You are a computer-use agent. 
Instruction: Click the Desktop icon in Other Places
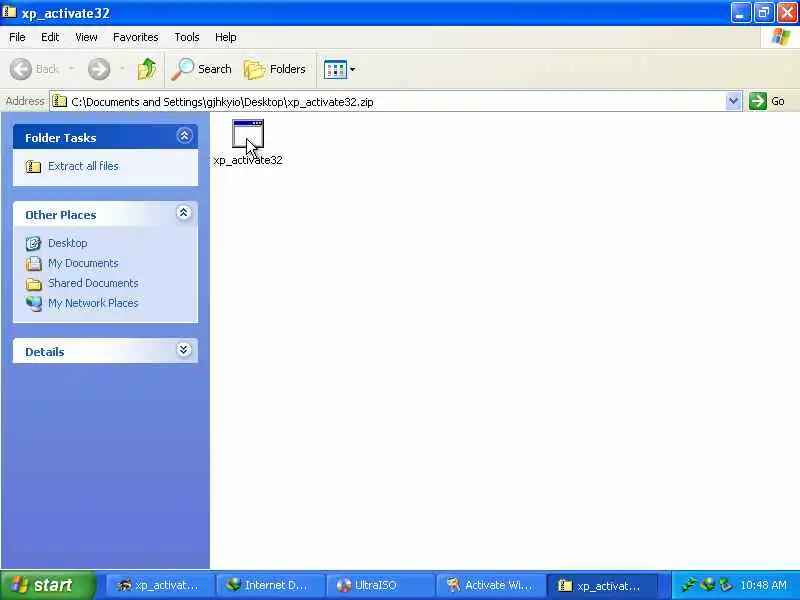click(34, 243)
